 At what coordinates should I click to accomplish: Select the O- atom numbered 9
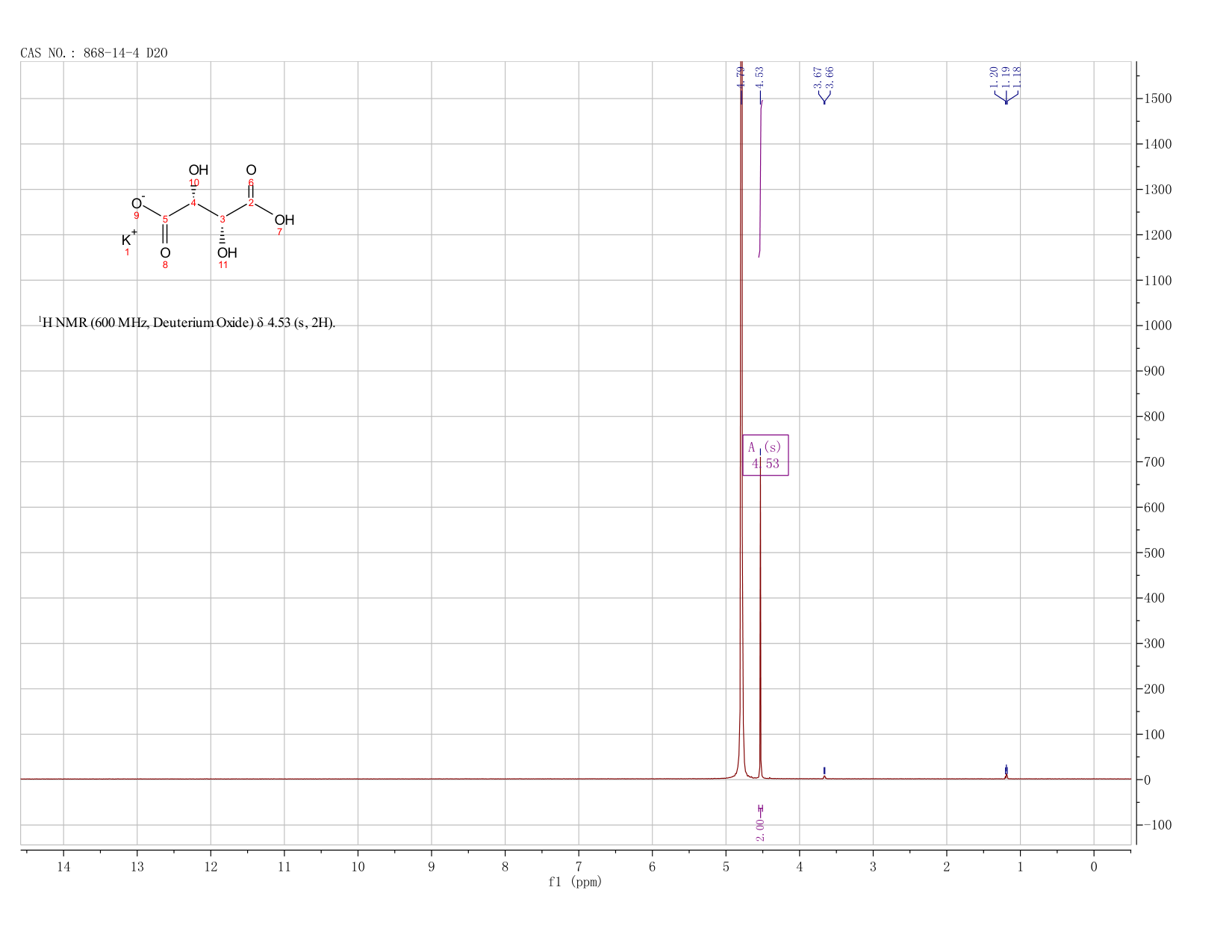(137, 203)
